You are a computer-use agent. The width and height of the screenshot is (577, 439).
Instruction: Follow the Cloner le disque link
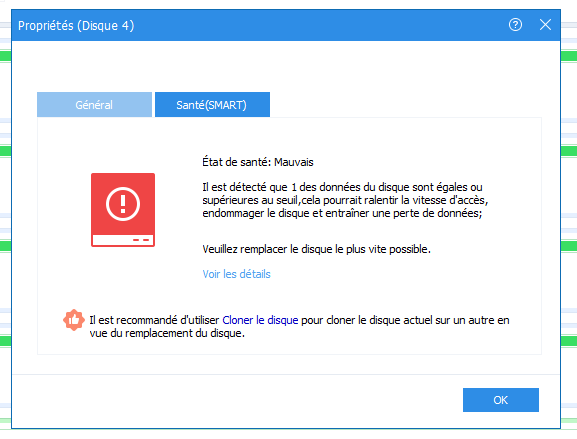click(260, 320)
